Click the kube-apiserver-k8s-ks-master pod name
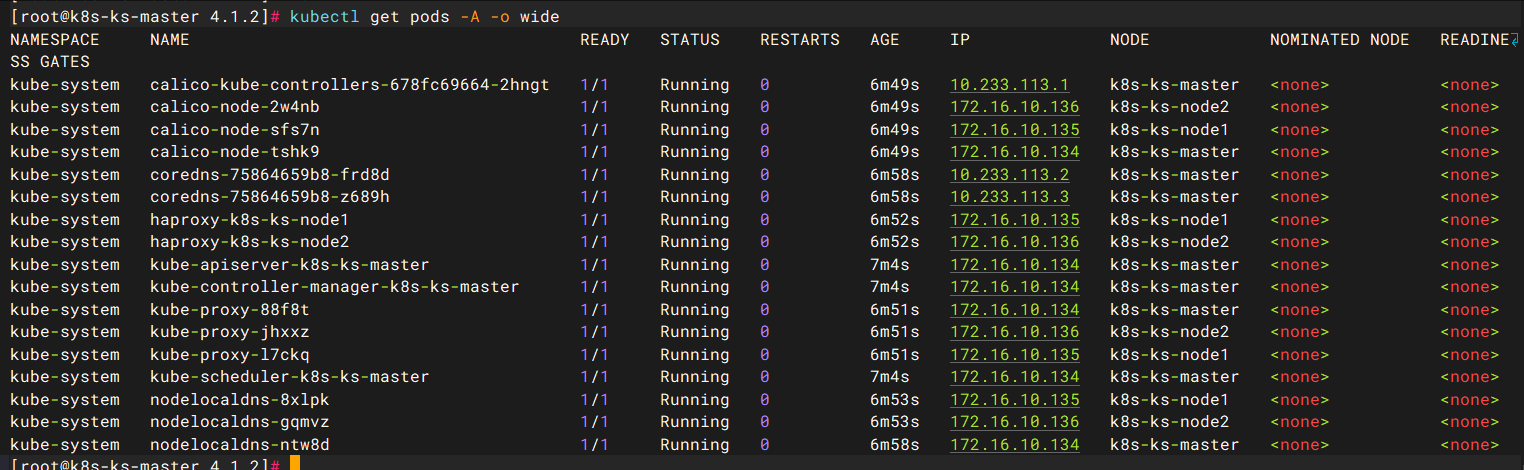Image resolution: width=1524 pixels, height=470 pixels. coord(290,265)
